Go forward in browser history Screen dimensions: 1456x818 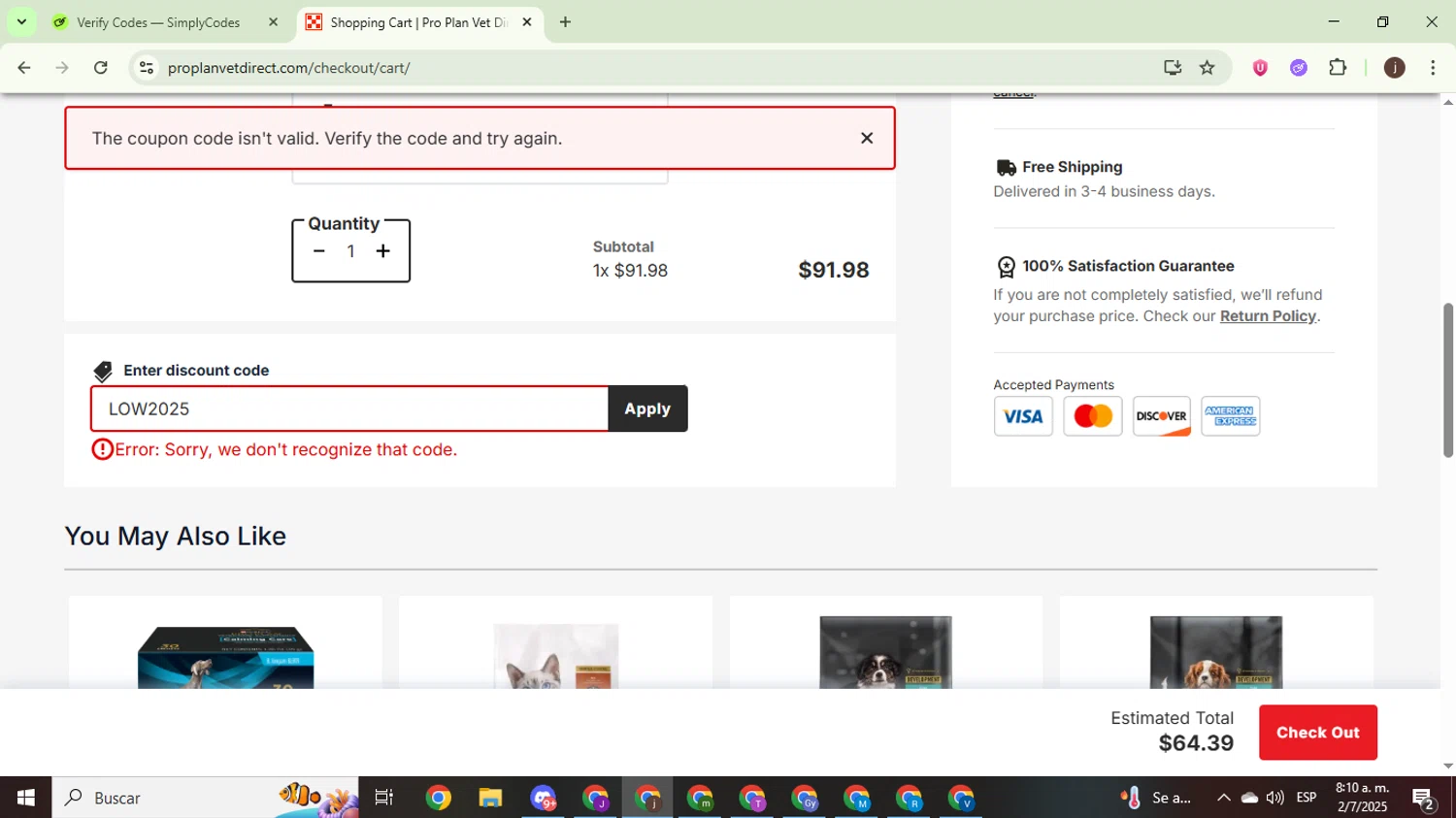[x=62, y=68]
